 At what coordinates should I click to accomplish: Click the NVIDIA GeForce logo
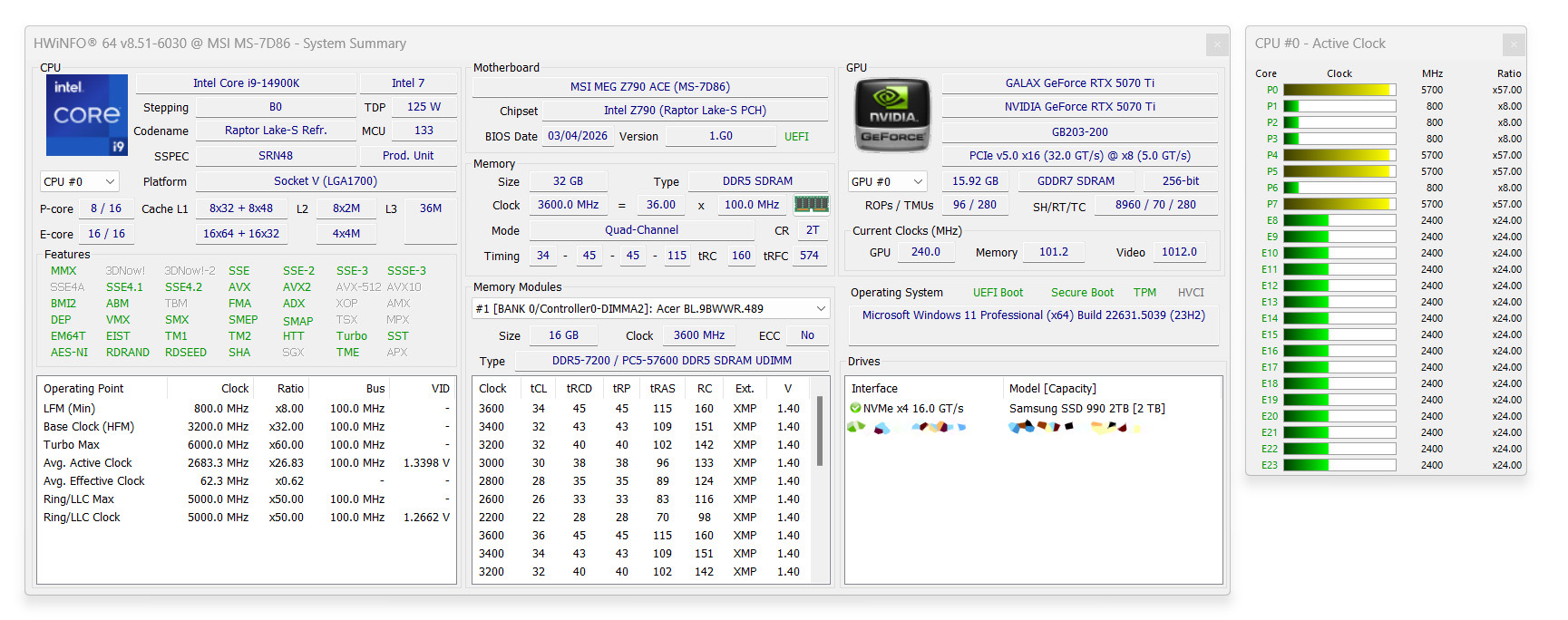tap(892, 115)
